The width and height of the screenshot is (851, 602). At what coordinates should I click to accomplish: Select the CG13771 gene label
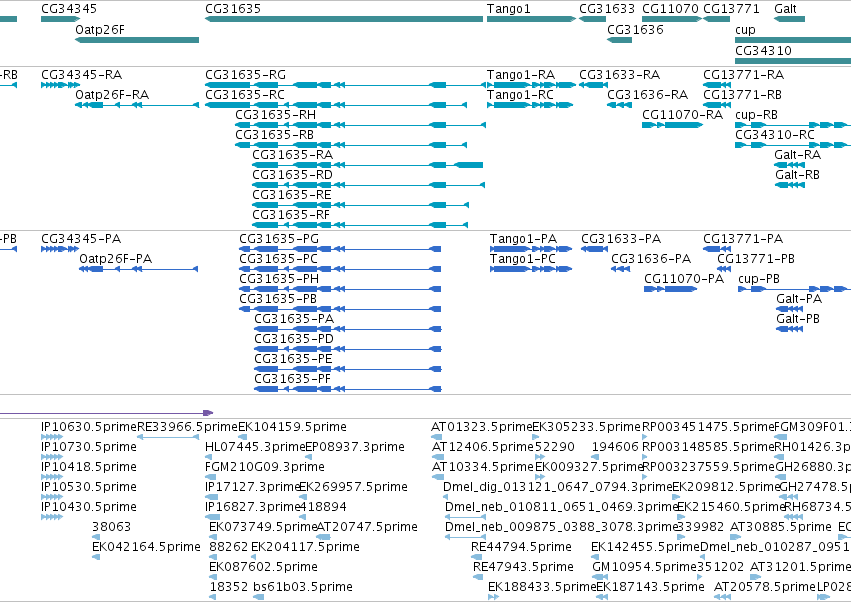731,9
